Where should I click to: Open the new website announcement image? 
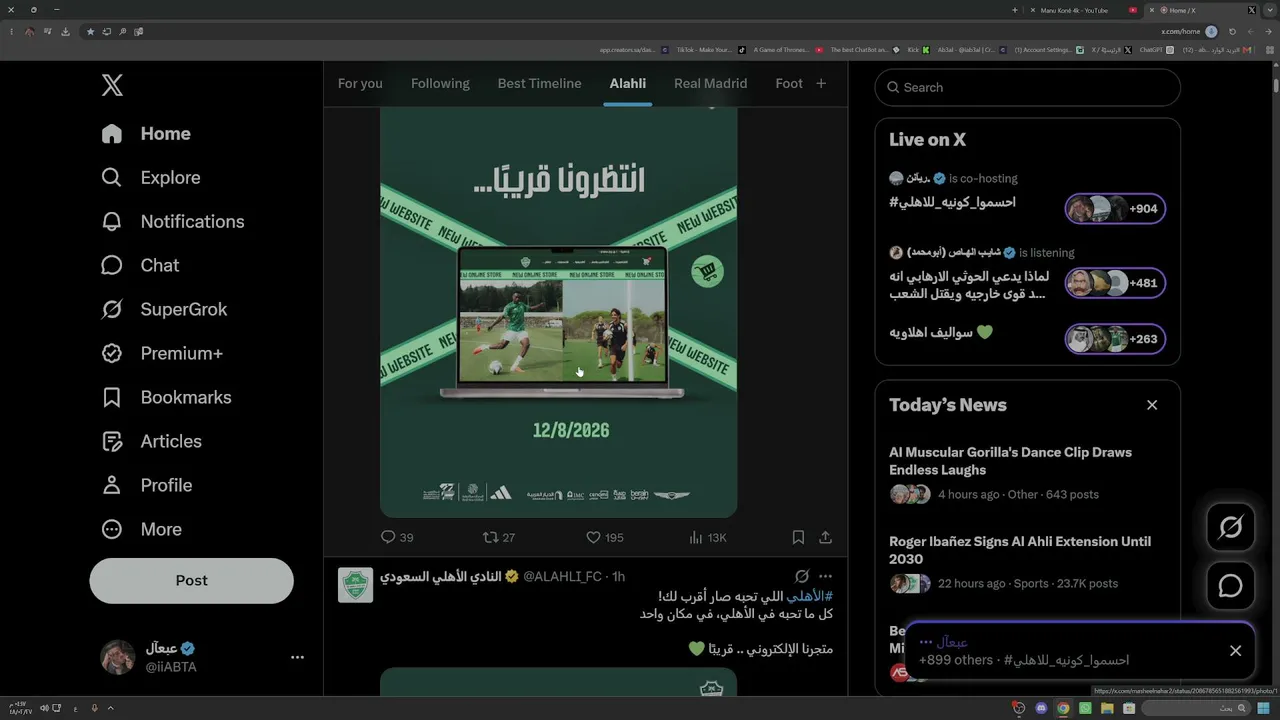[558, 313]
